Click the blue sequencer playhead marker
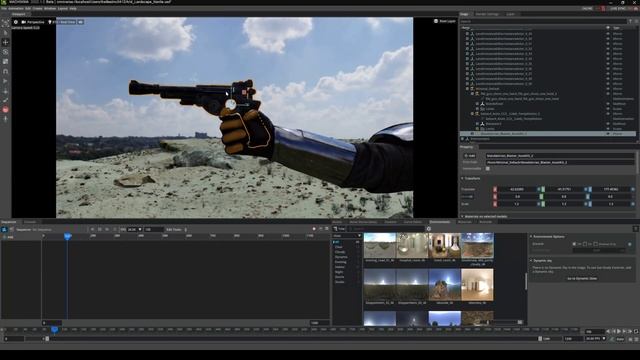This screenshot has width=640, height=360. (68, 236)
